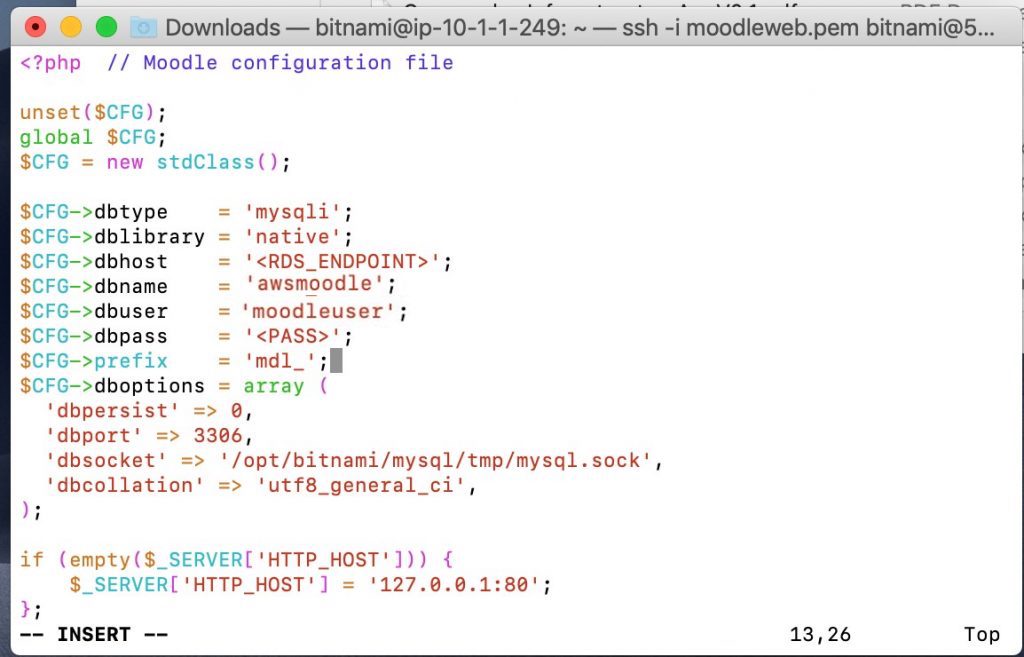Image resolution: width=1024 pixels, height=657 pixels.
Task: Click the 'native' dblibrary value
Action: coord(293,236)
